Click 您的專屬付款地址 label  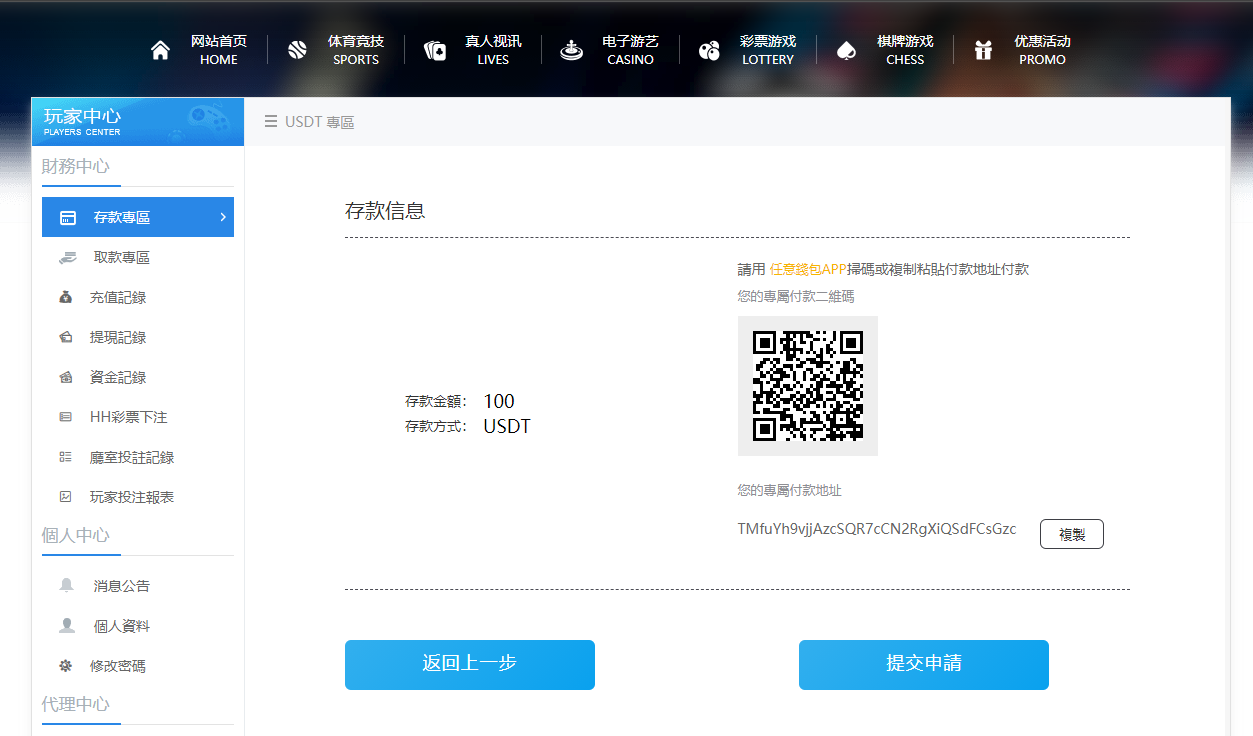tap(789, 490)
